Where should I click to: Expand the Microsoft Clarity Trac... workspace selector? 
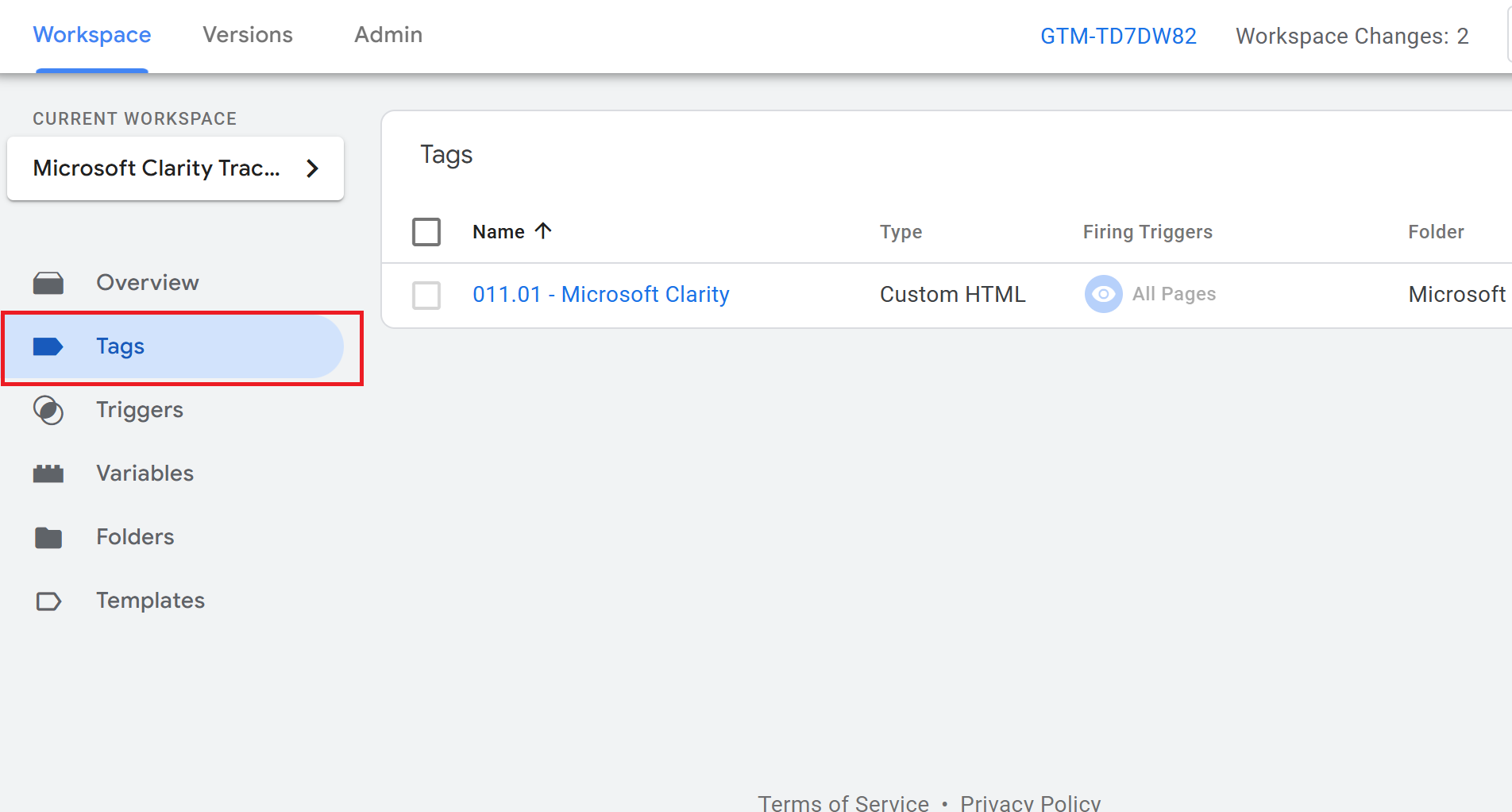coord(175,168)
